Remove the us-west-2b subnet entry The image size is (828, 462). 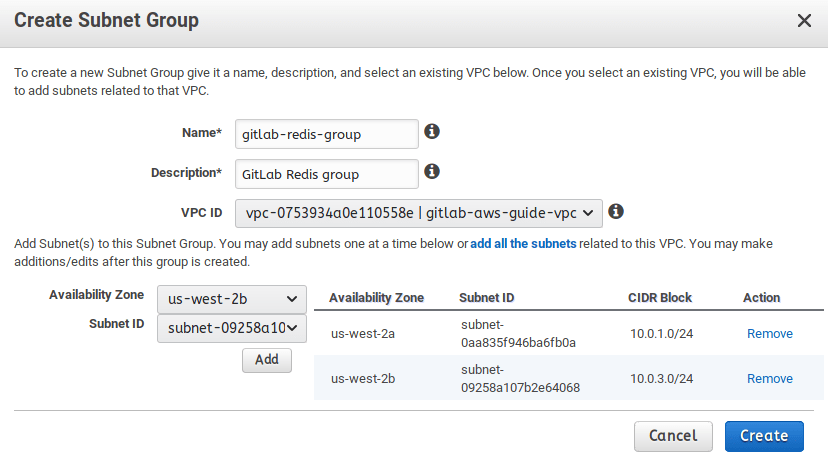click(x=769, y=379)
